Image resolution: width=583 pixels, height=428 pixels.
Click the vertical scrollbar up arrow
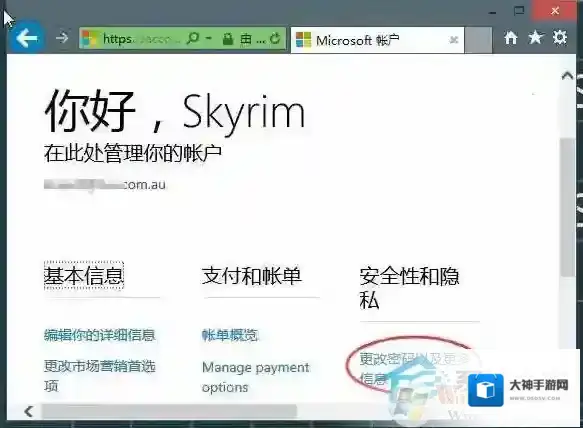click(x=567, y=76)
